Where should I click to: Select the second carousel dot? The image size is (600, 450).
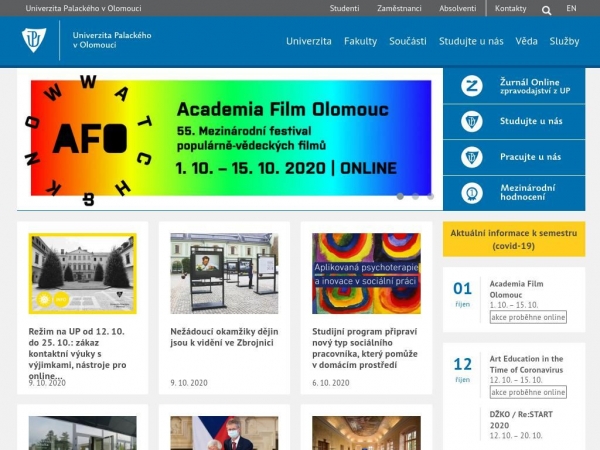tap(416, 196)
